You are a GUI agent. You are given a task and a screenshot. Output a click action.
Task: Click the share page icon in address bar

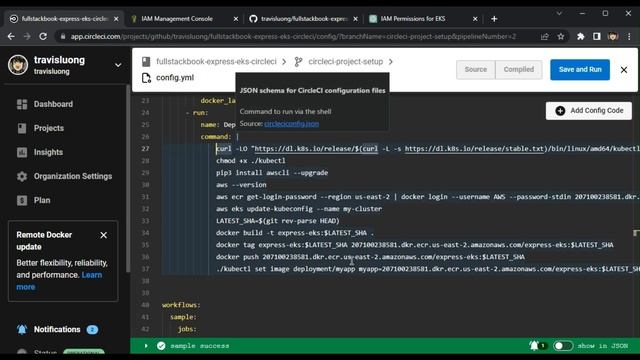click(x=544, y=36)
